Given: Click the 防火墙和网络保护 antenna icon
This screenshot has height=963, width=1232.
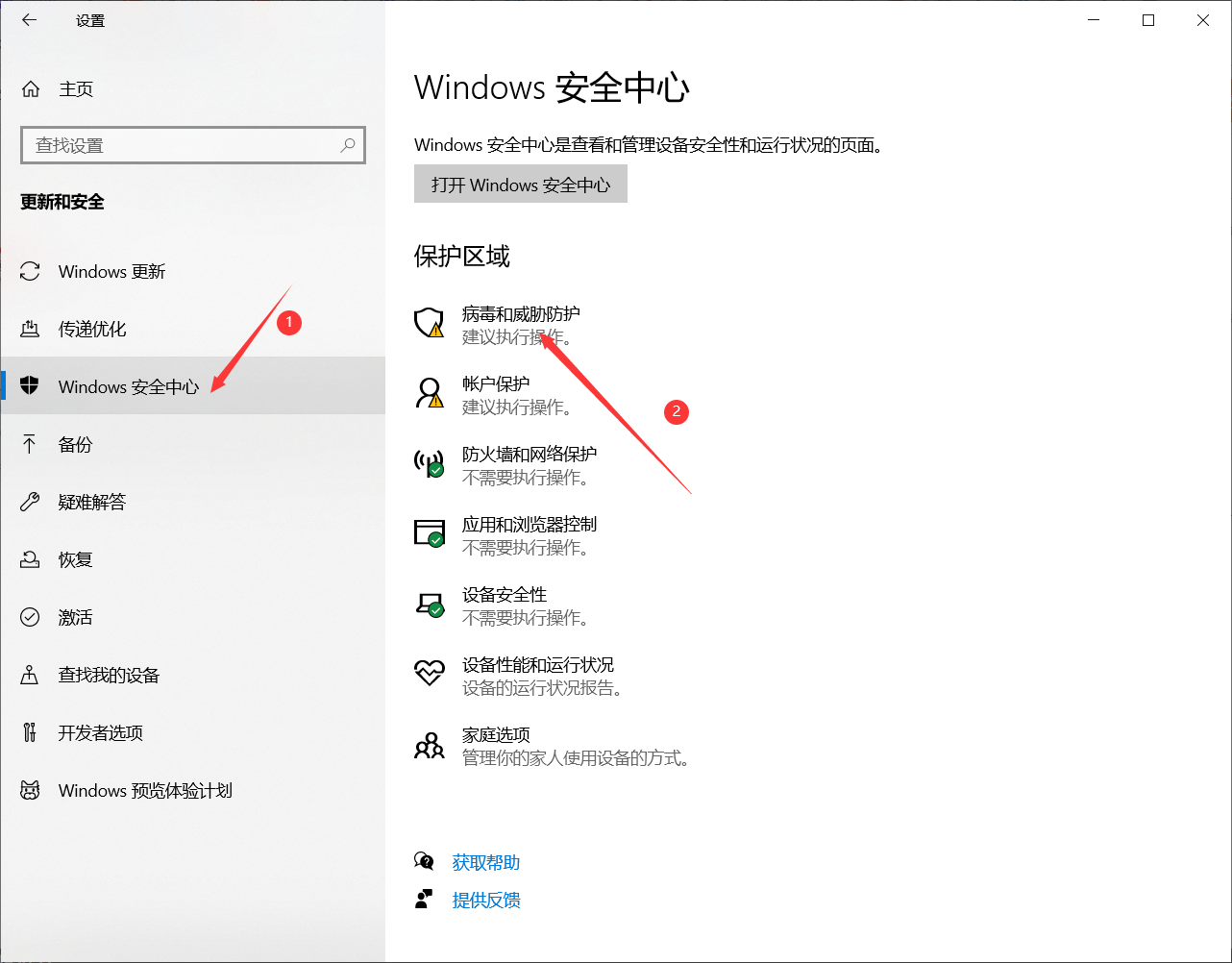Looking at the screenshot, I should coord(429,463).
